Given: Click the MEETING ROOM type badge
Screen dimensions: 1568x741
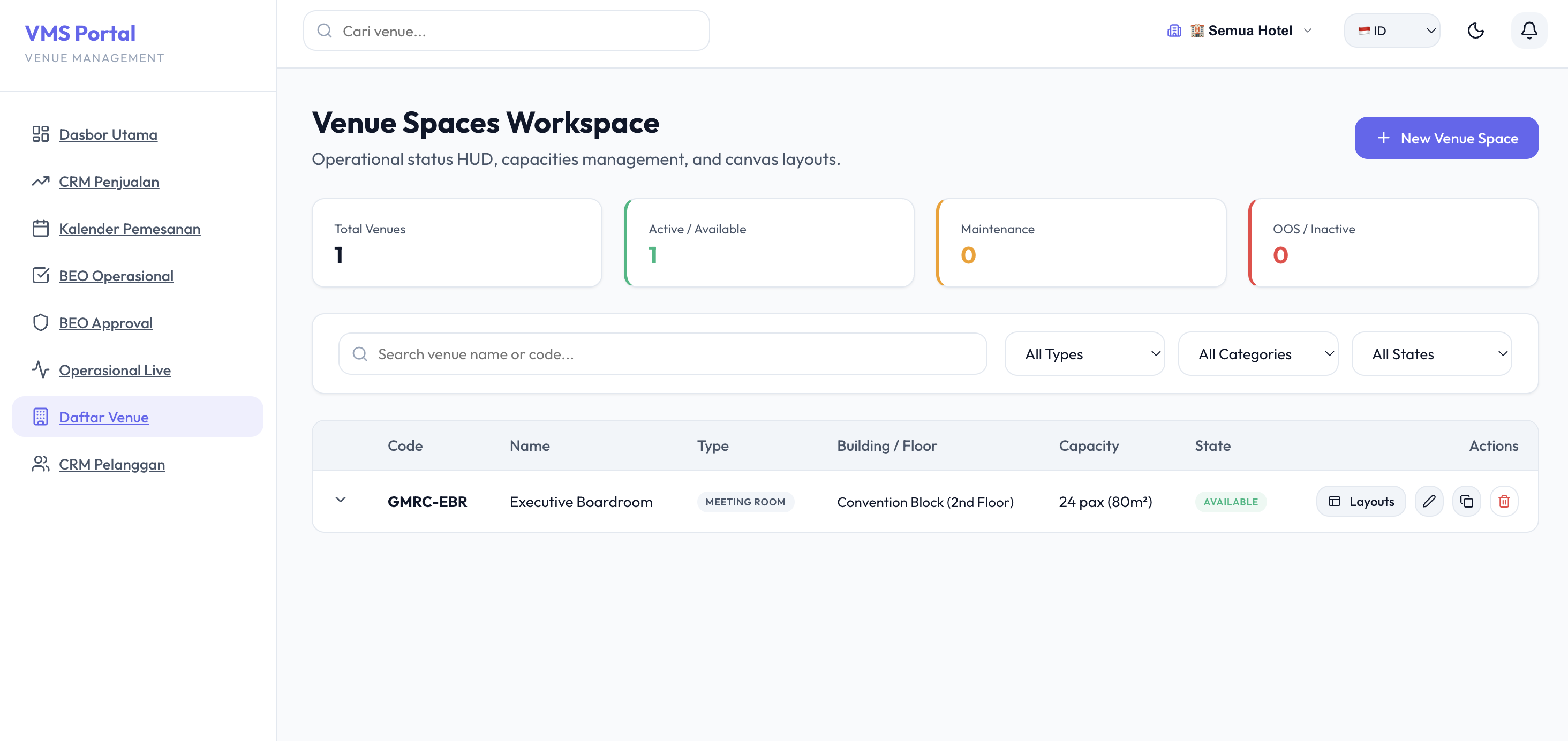Looking at the screenshot, I should coord(745,502).
